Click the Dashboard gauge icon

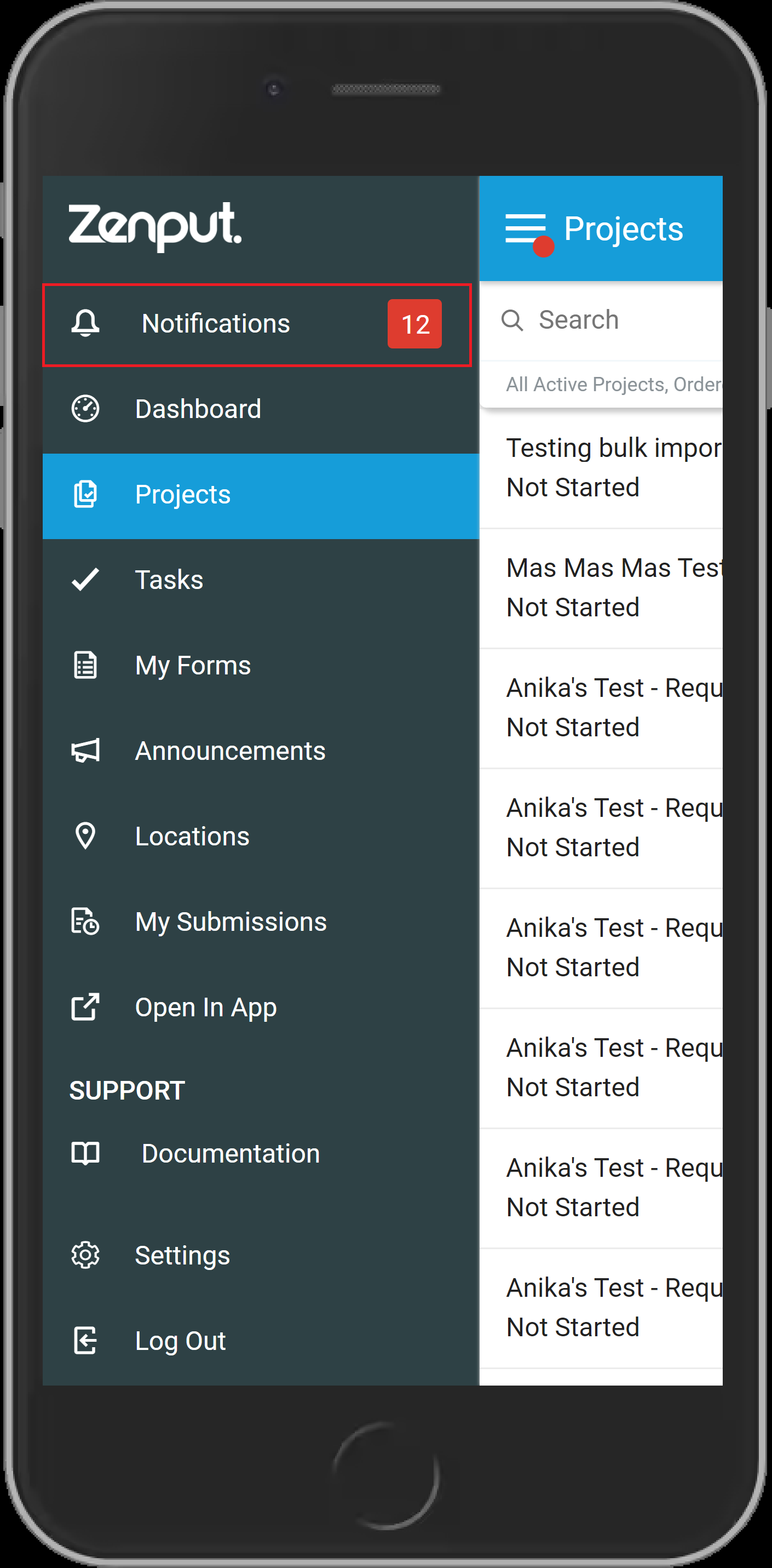point(85,408)
